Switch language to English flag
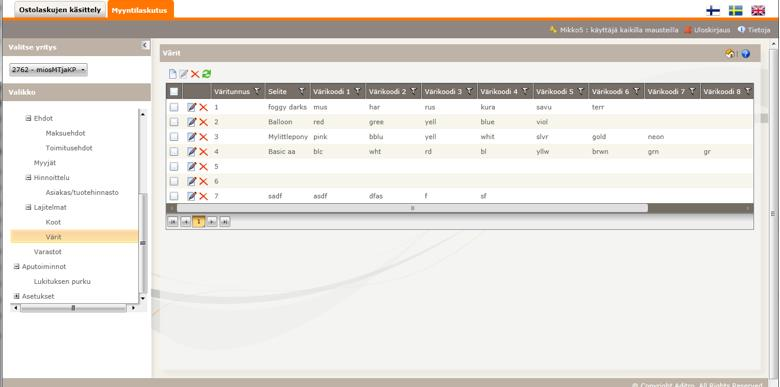Screen dimensions: 780x387 (758, 10)
